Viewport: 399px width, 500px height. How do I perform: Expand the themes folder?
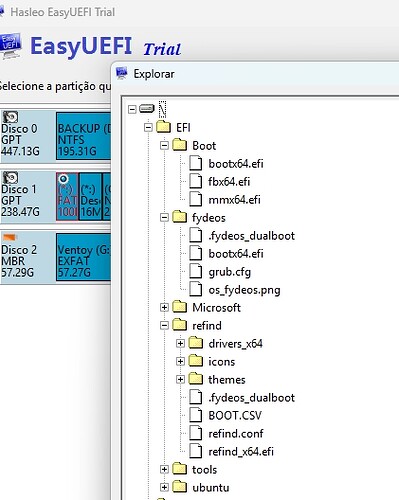coord(180,379)
